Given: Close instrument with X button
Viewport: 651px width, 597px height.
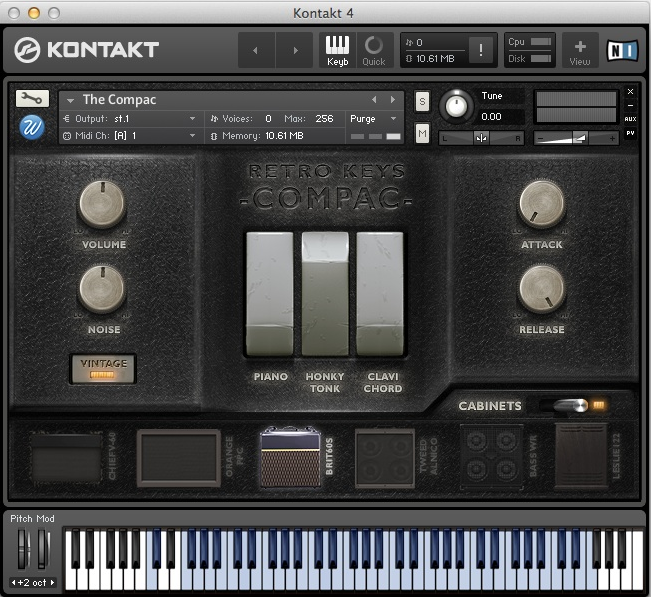Looking at the screenshot, I should pyautogui.click(x=630, y=92).
